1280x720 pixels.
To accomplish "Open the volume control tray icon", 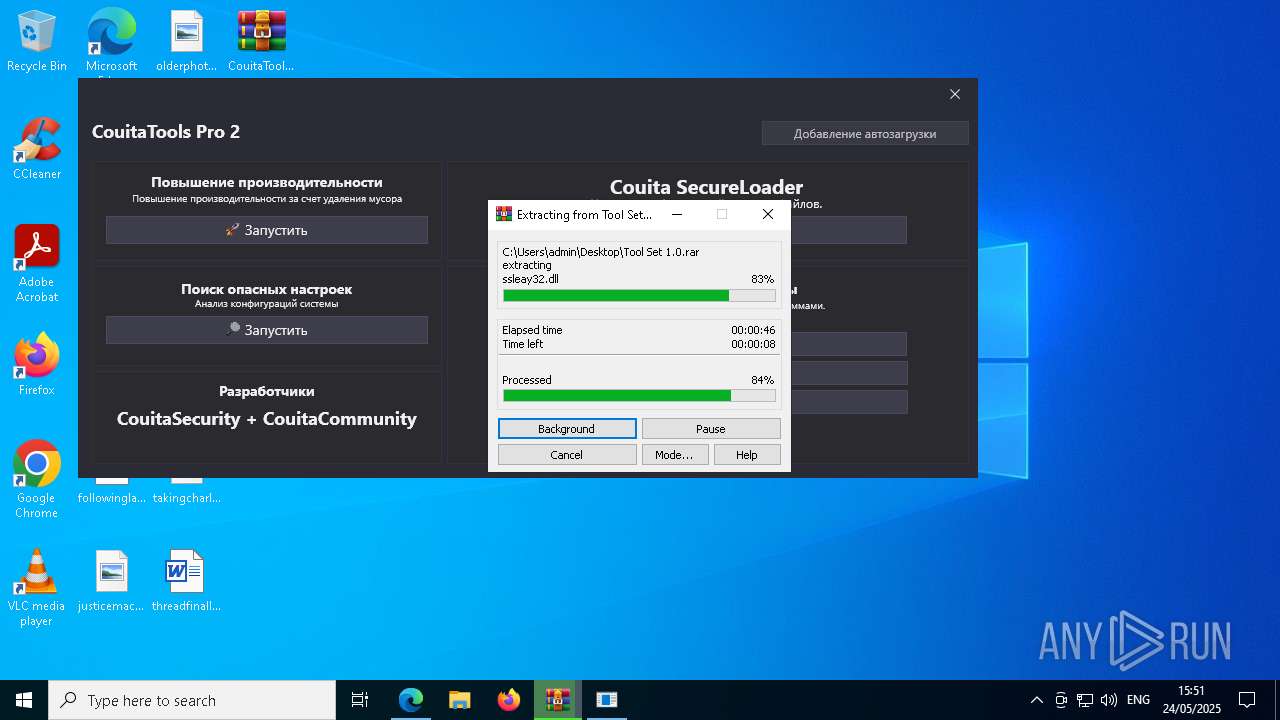I will click(1109, 700).
